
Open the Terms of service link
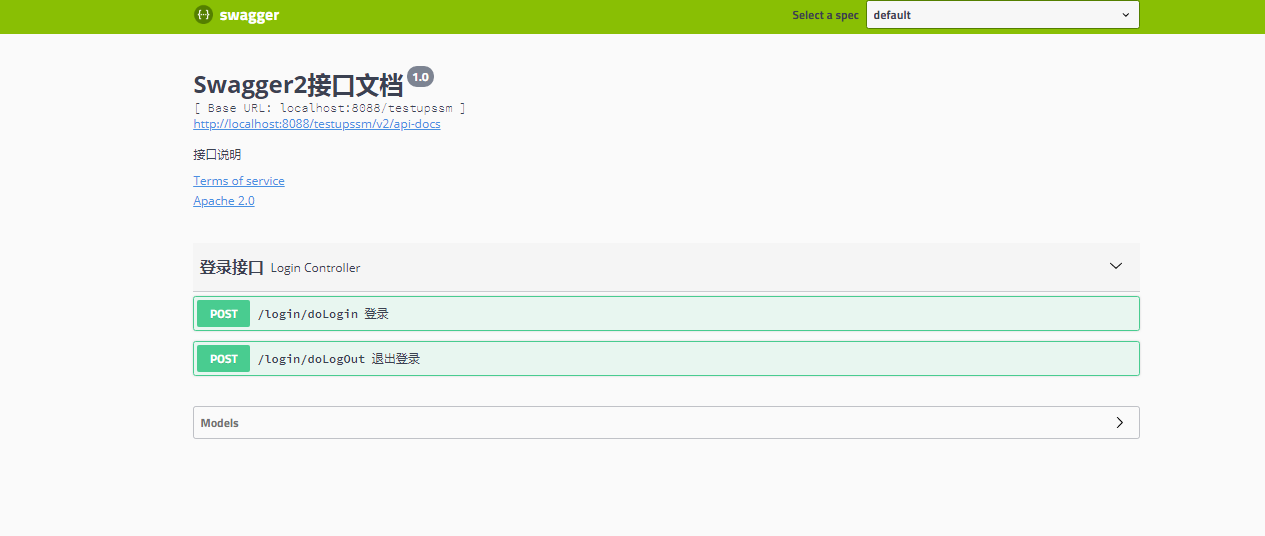pyautogui.click(x=239, y=181)
